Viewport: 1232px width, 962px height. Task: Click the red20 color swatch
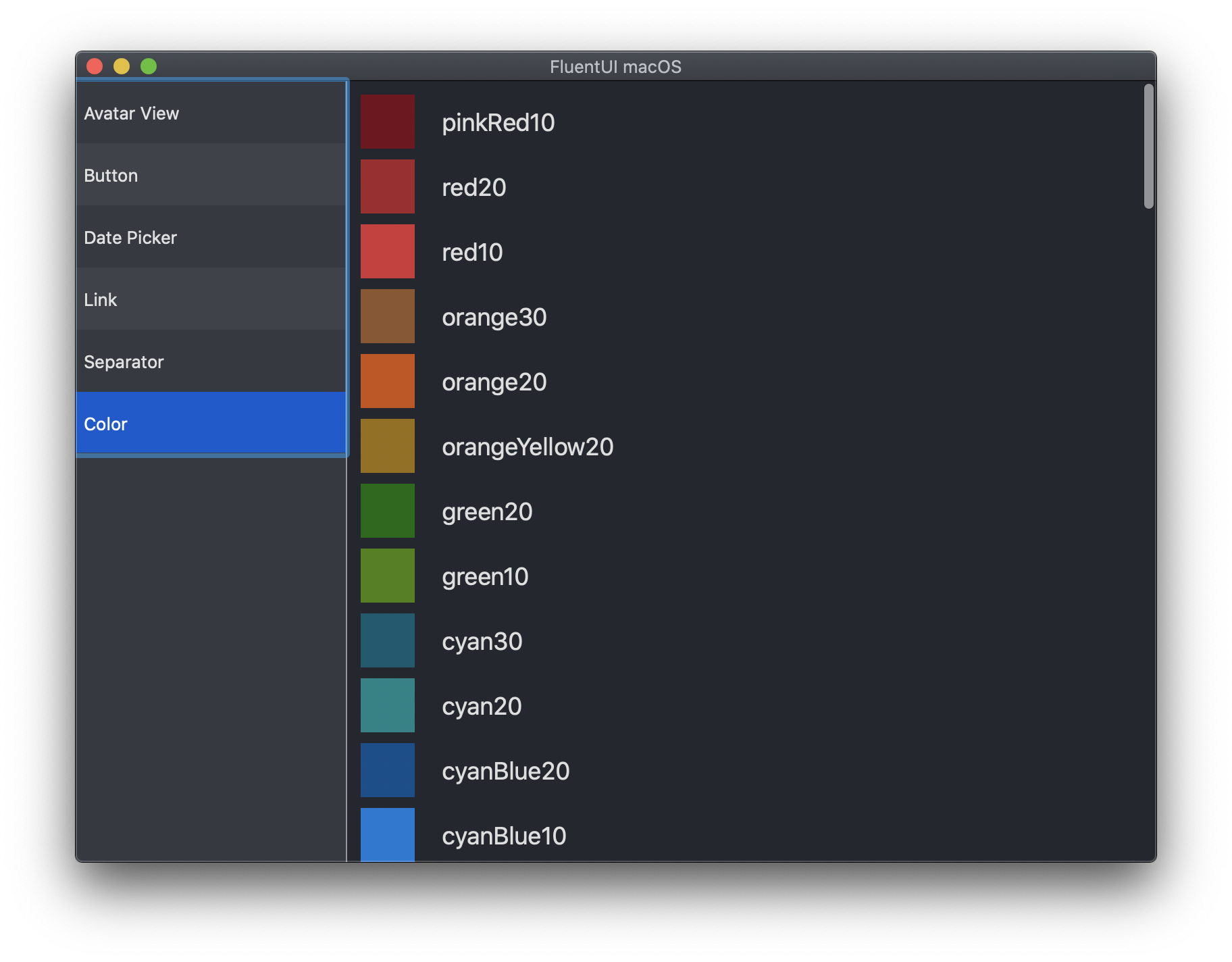point(388,186)
